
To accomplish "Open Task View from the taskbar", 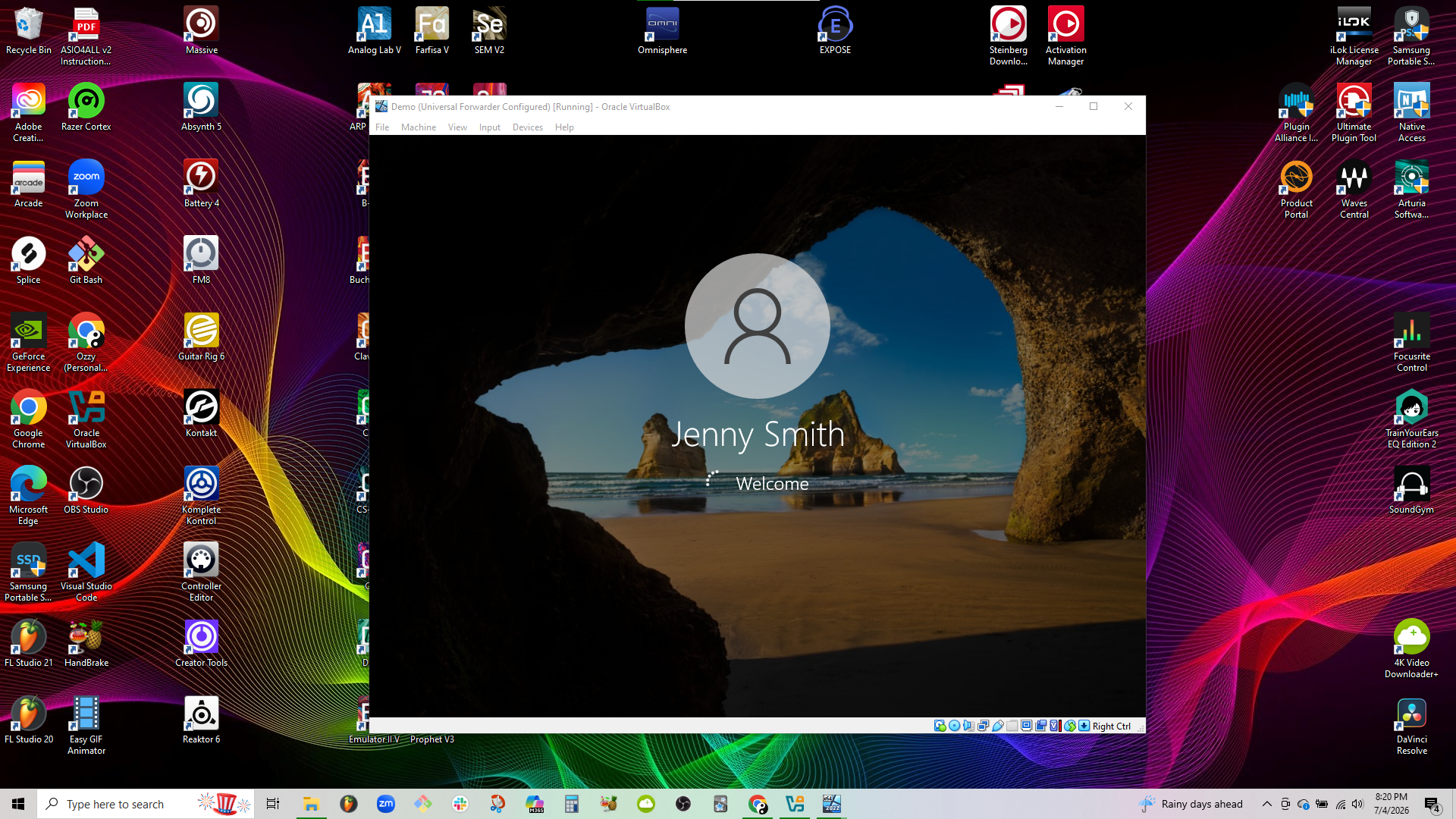I will click(x=273, y=804).
